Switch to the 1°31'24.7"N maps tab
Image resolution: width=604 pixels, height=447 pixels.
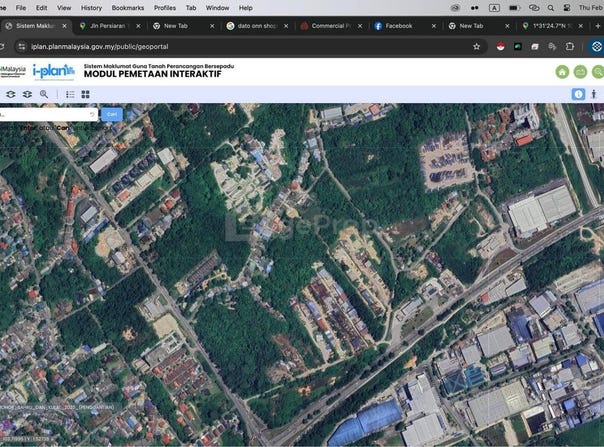[x=552, y=26]
